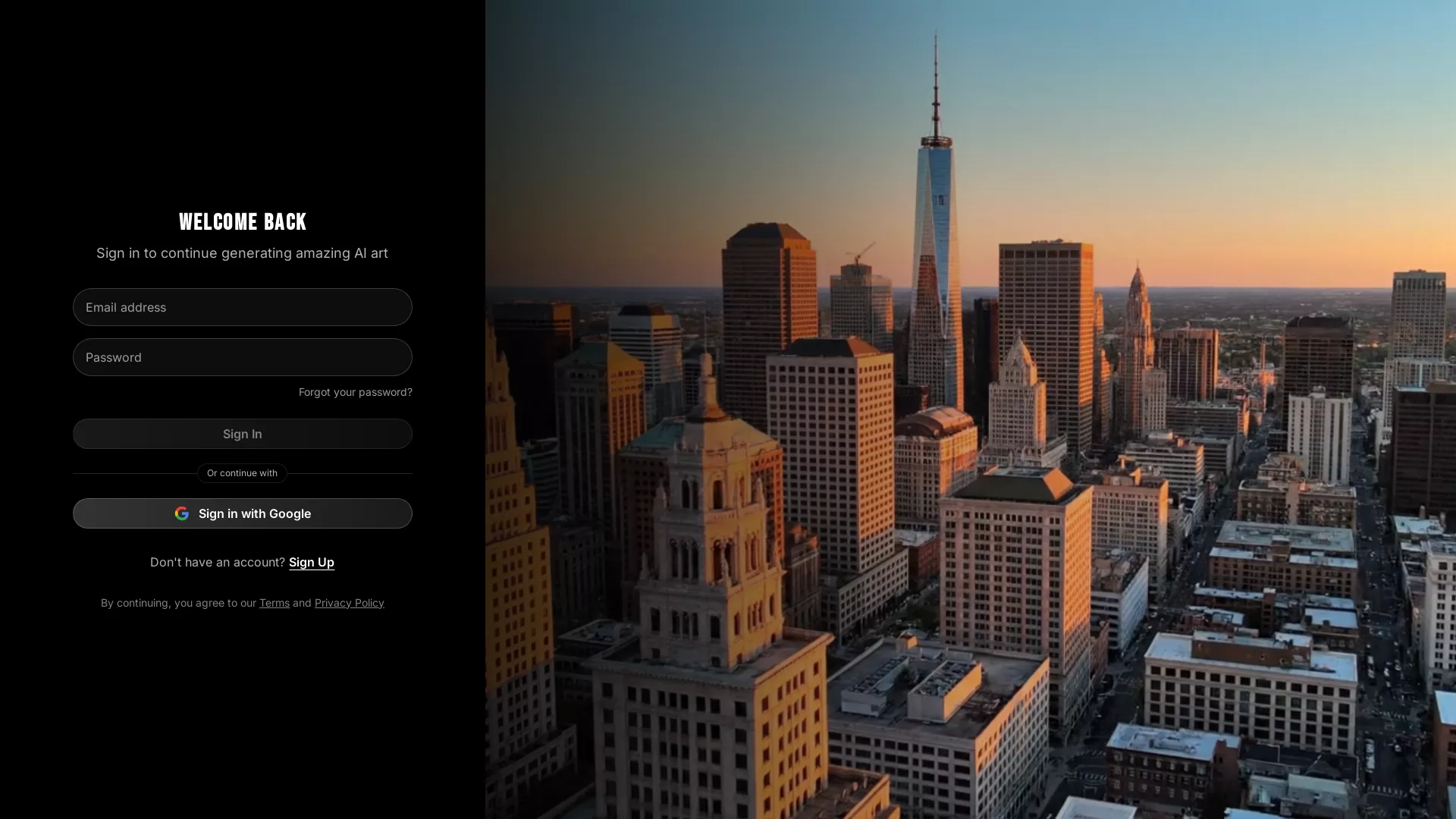Tap the multicolored Google icon
This screenshot has width=1456, height=819.
[183, 513]
